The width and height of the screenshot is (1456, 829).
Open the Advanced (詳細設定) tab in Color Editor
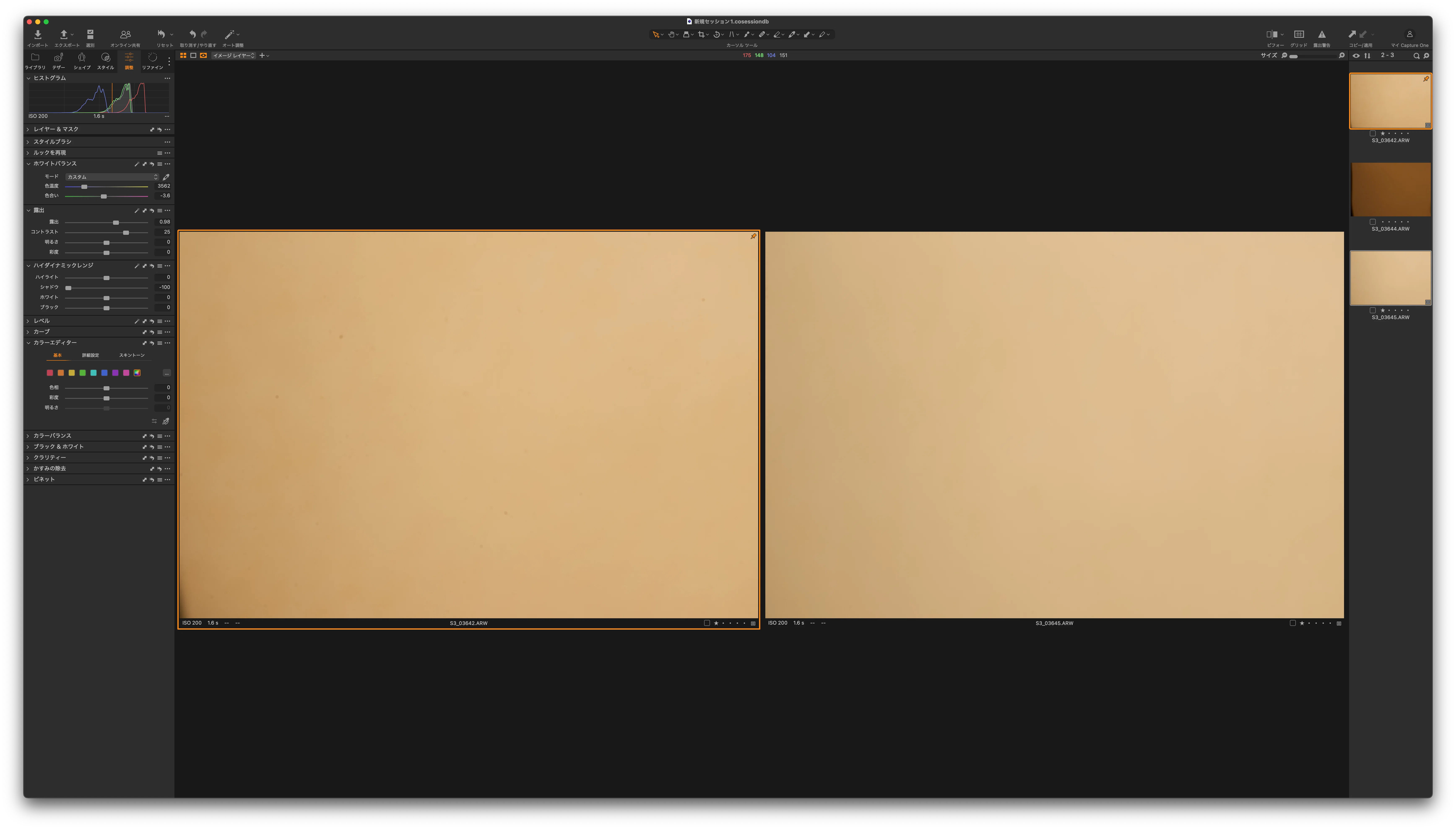pyautogui.click(x=91, y=355)
